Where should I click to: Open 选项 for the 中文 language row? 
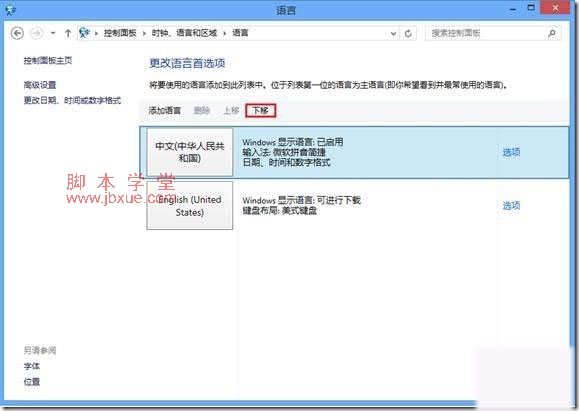[x=511, y=152]
